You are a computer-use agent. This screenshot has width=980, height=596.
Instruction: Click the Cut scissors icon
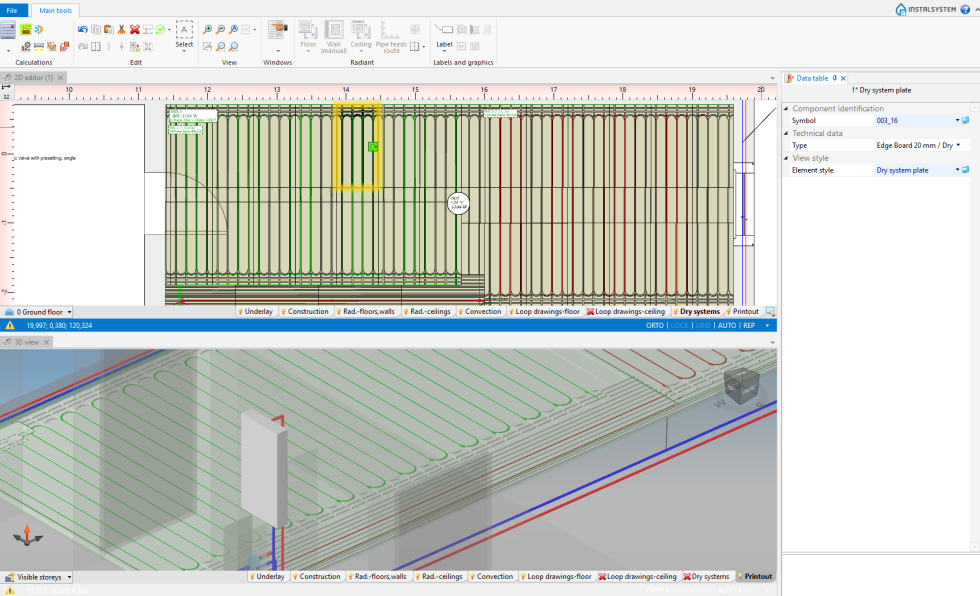[x=121, y=30]
